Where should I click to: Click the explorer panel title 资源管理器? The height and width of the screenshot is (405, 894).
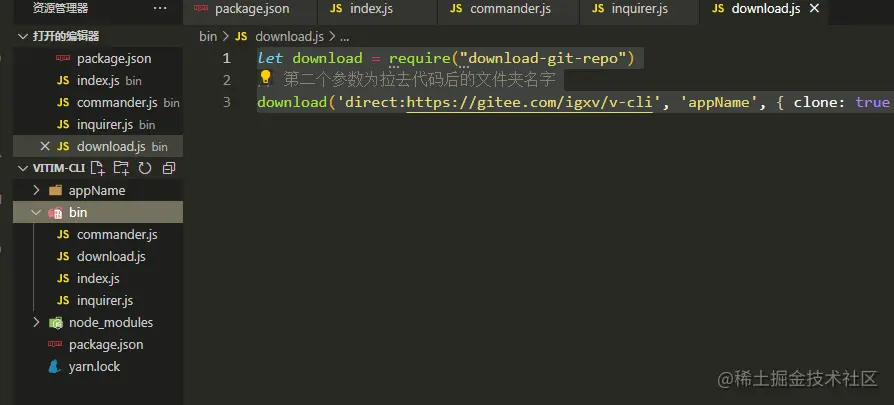(x=60, y=9)
